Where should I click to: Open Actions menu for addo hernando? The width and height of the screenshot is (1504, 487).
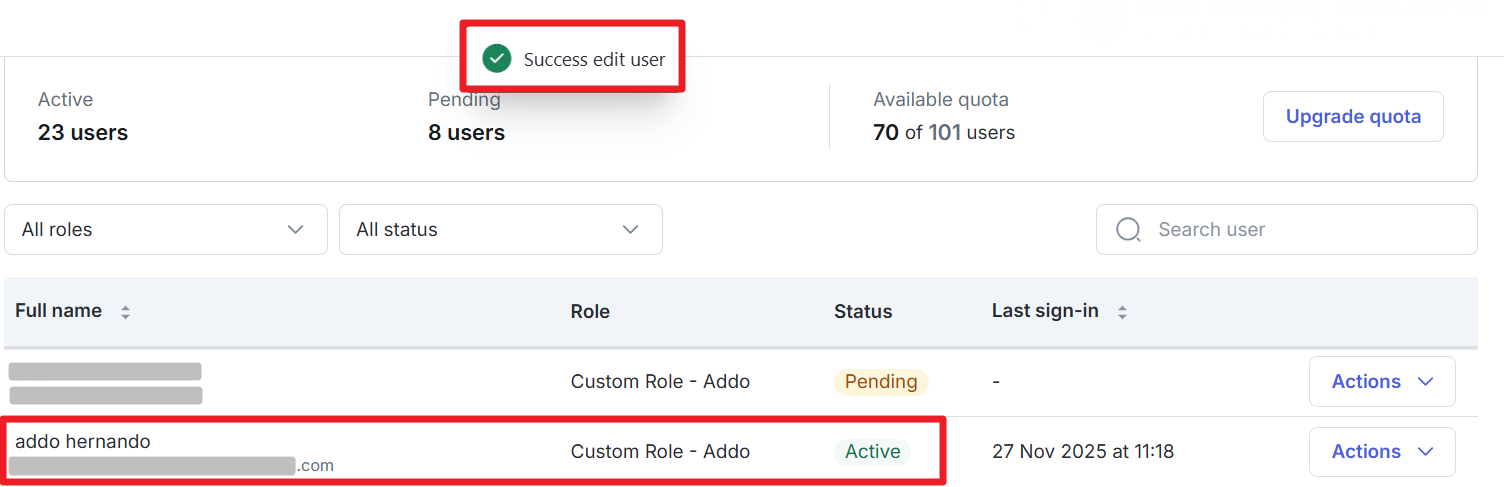coord(1381,452)
